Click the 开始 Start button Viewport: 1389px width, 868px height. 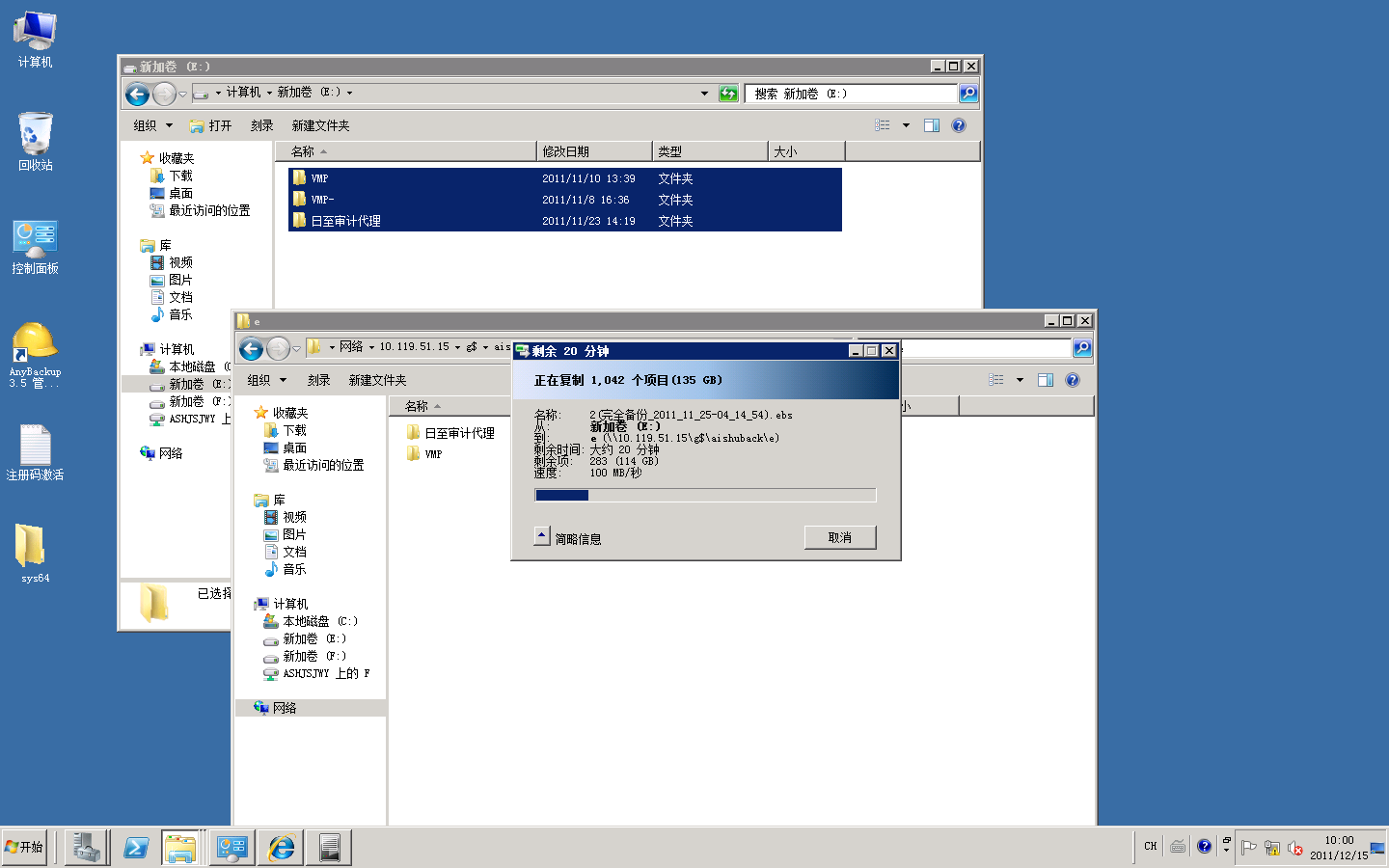(x=25, y=848)
